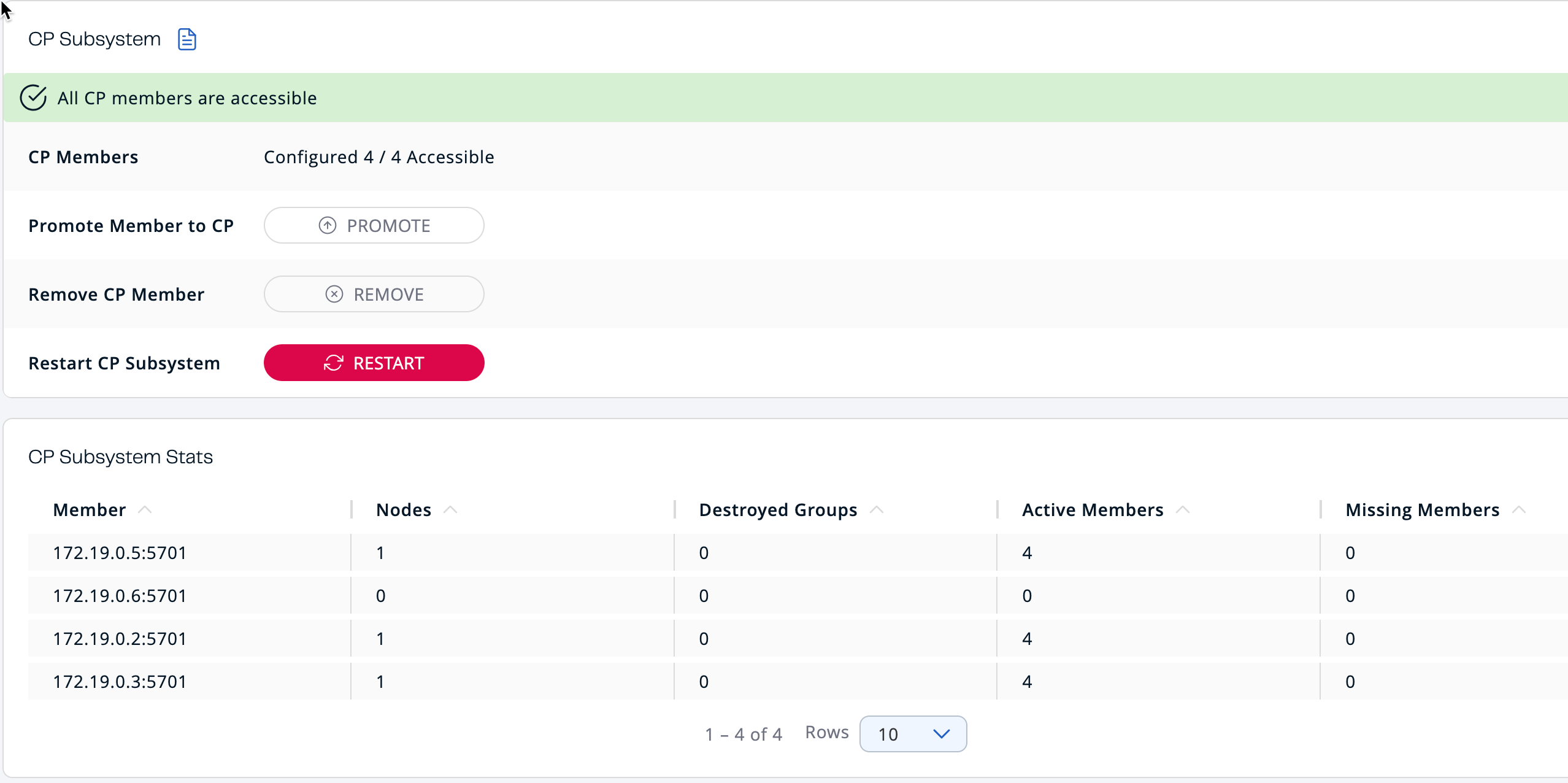1568x783 pixels.
Task: Click the Promote up-arrow circle icon
Action: (328, 225)
